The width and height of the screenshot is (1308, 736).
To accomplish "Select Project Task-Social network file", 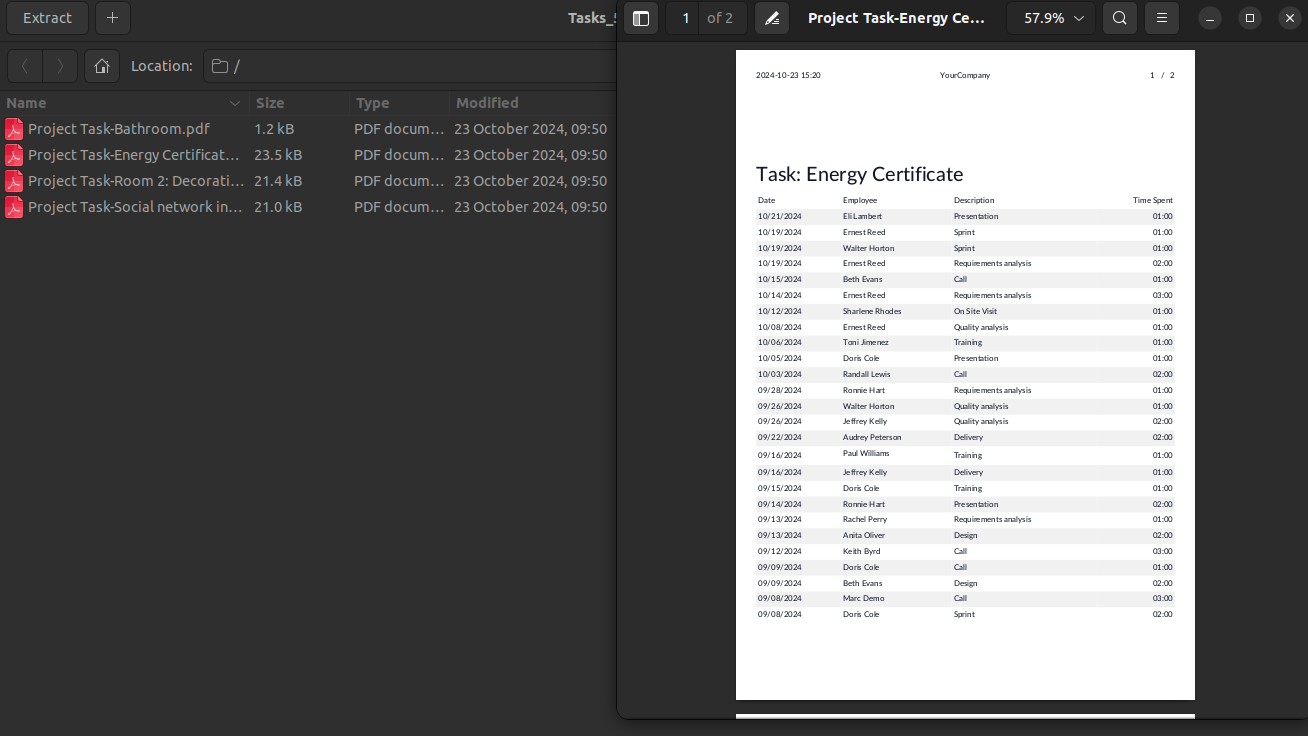I will point(136,207).
